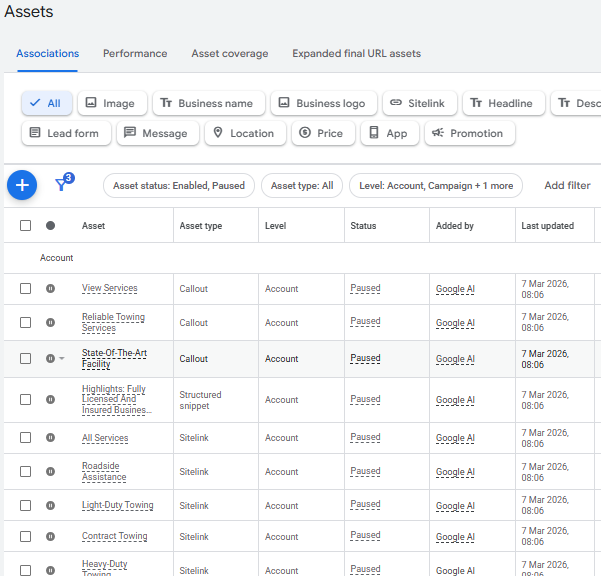Select the Sitelink asset type chip
601x576 pixels.
(x=420, y=103)
